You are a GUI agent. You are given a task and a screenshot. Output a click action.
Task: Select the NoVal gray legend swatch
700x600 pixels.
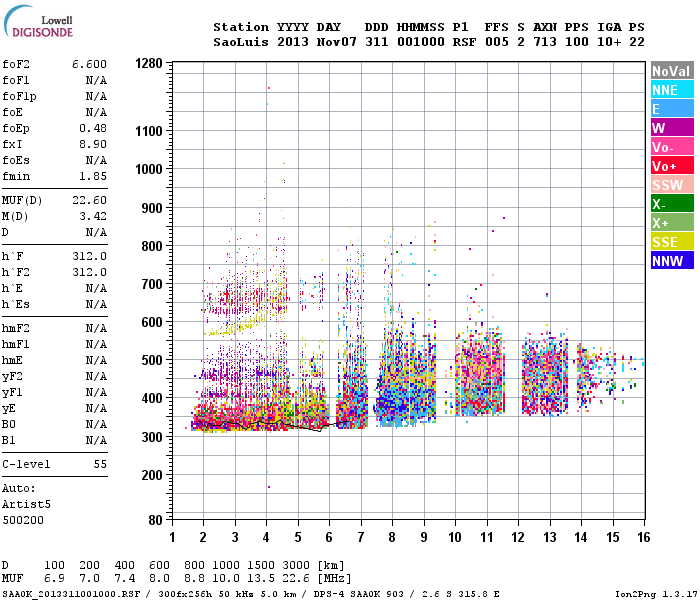tap(672, 71)
